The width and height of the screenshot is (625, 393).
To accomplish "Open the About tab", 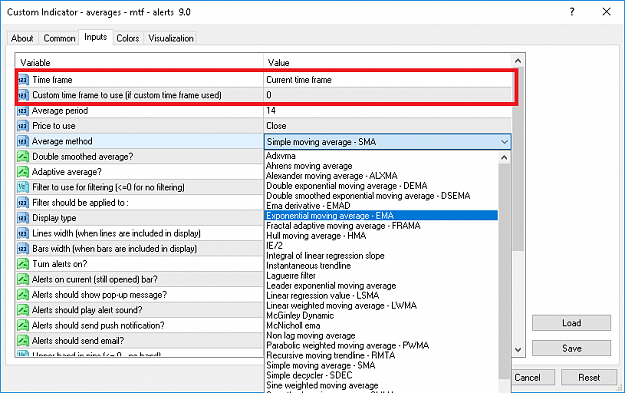I will [x=22, y=38].
